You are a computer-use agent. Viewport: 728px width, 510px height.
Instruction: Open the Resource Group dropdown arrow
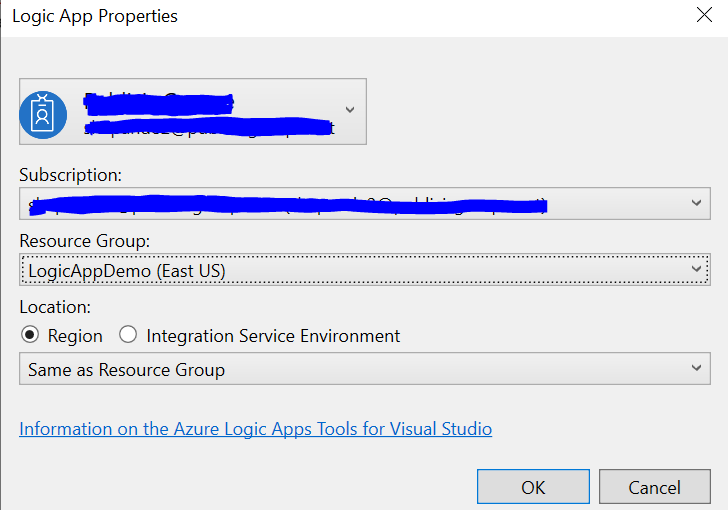696,269
